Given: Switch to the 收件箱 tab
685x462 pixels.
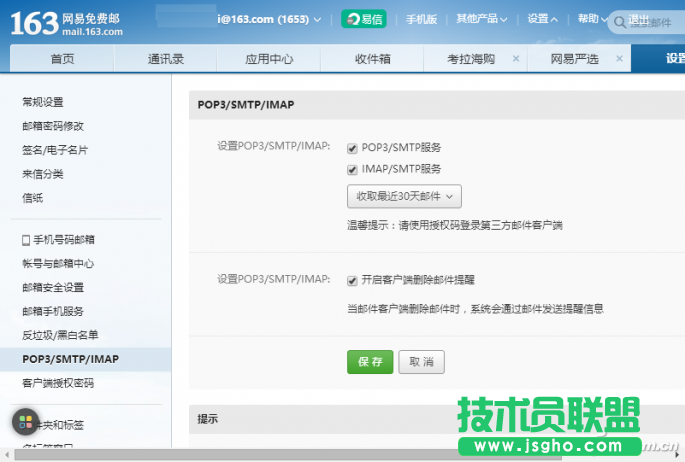Looking at the screenshot, I should click(x=378, y=59).
